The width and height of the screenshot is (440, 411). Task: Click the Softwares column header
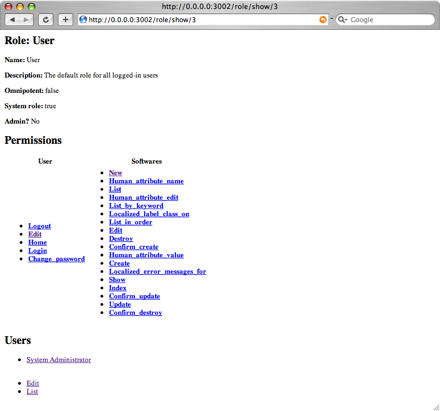coord(147,161)
